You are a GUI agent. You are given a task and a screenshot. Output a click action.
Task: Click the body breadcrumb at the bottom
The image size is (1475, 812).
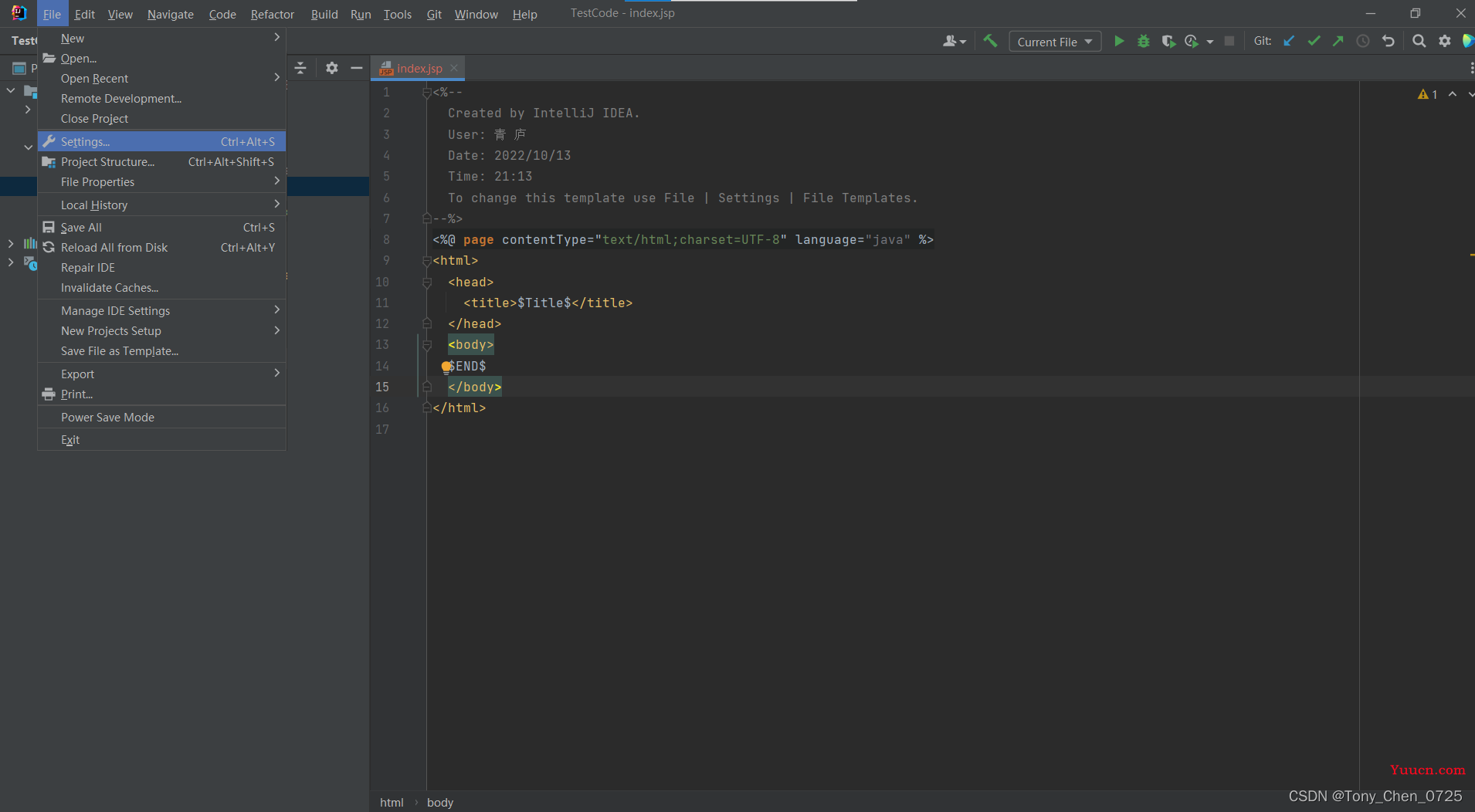[x=440, y=802]
